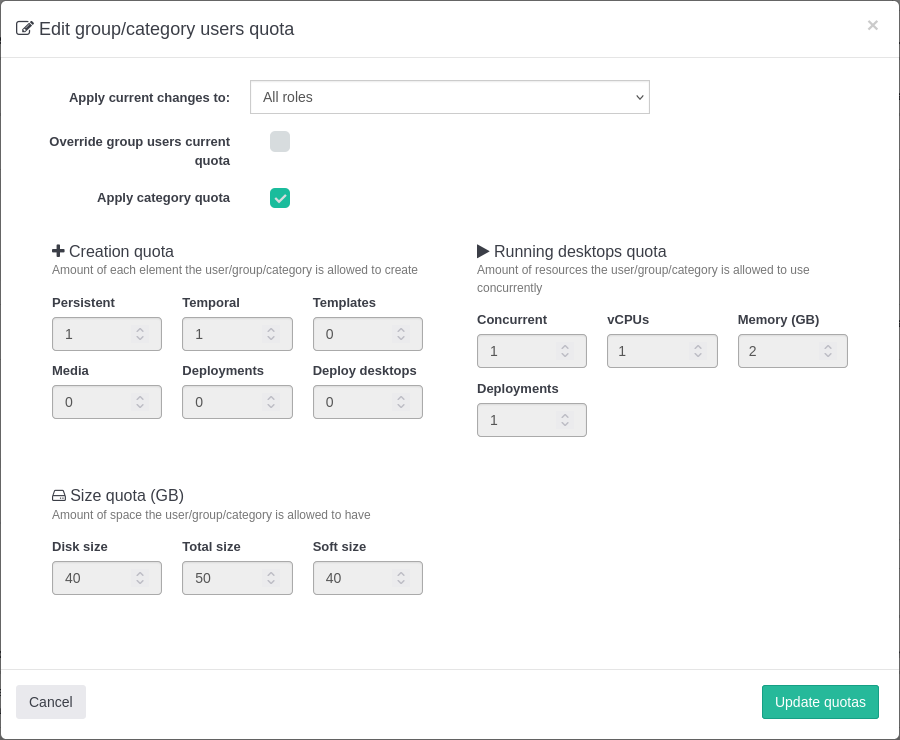Open the Apply current changes to dropdown

pos(449,97)
